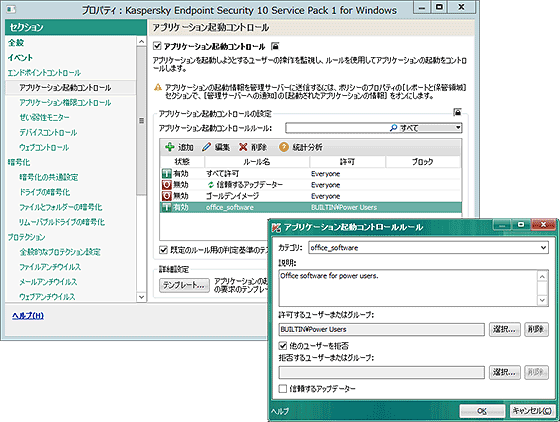
Task: Click 選択... button for allowed users
Action: [x=505, y=329]
